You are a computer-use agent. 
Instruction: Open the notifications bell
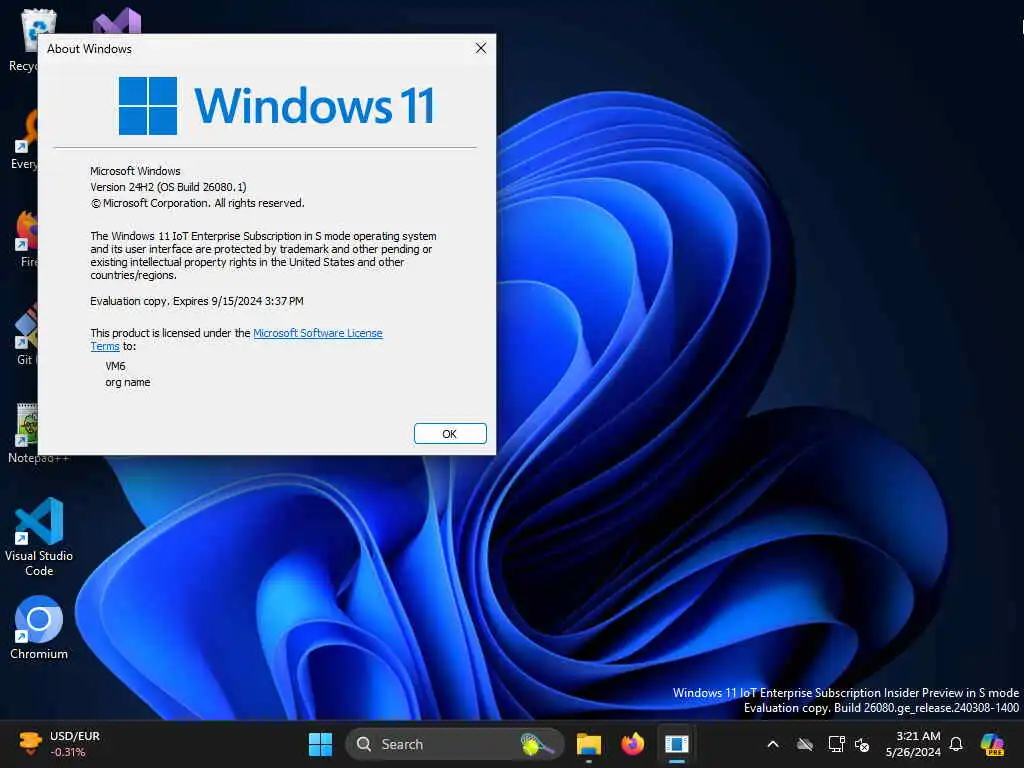pyautogui.click(x=956, y=744)
